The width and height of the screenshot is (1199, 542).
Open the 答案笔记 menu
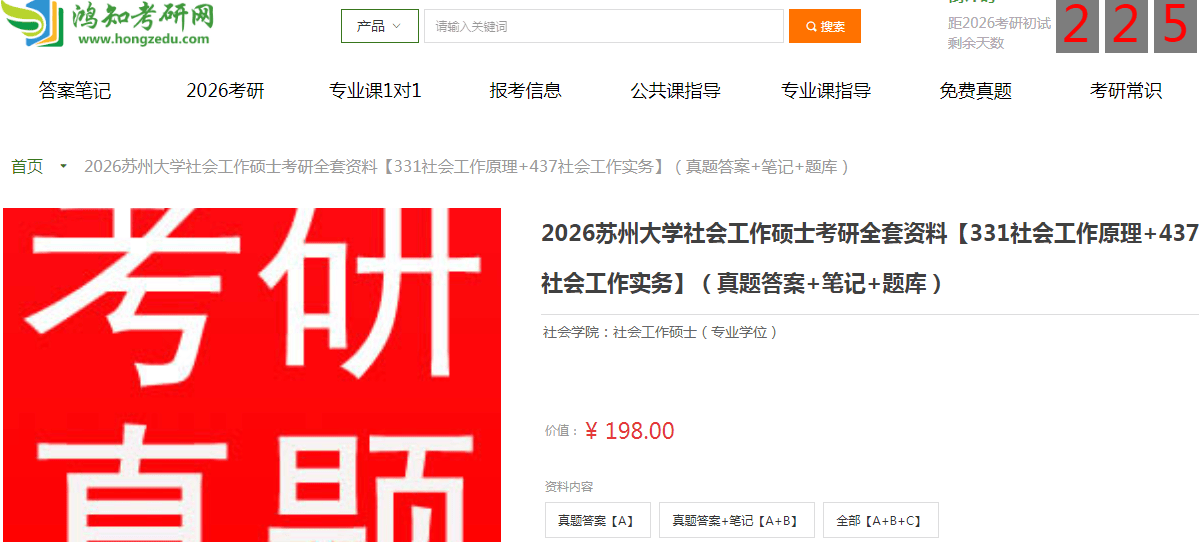tap(75, 91)
